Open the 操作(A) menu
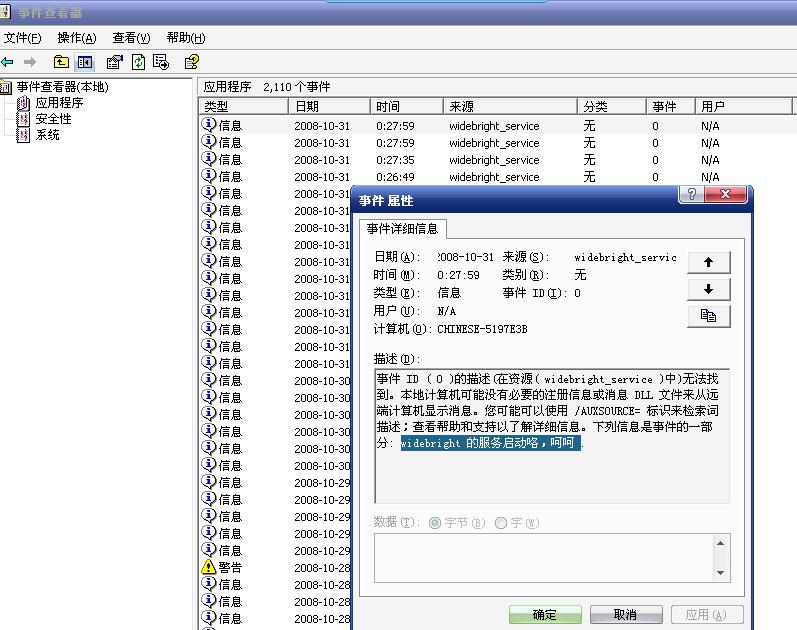This screenshot has width=797, height=630. (77, 38)
